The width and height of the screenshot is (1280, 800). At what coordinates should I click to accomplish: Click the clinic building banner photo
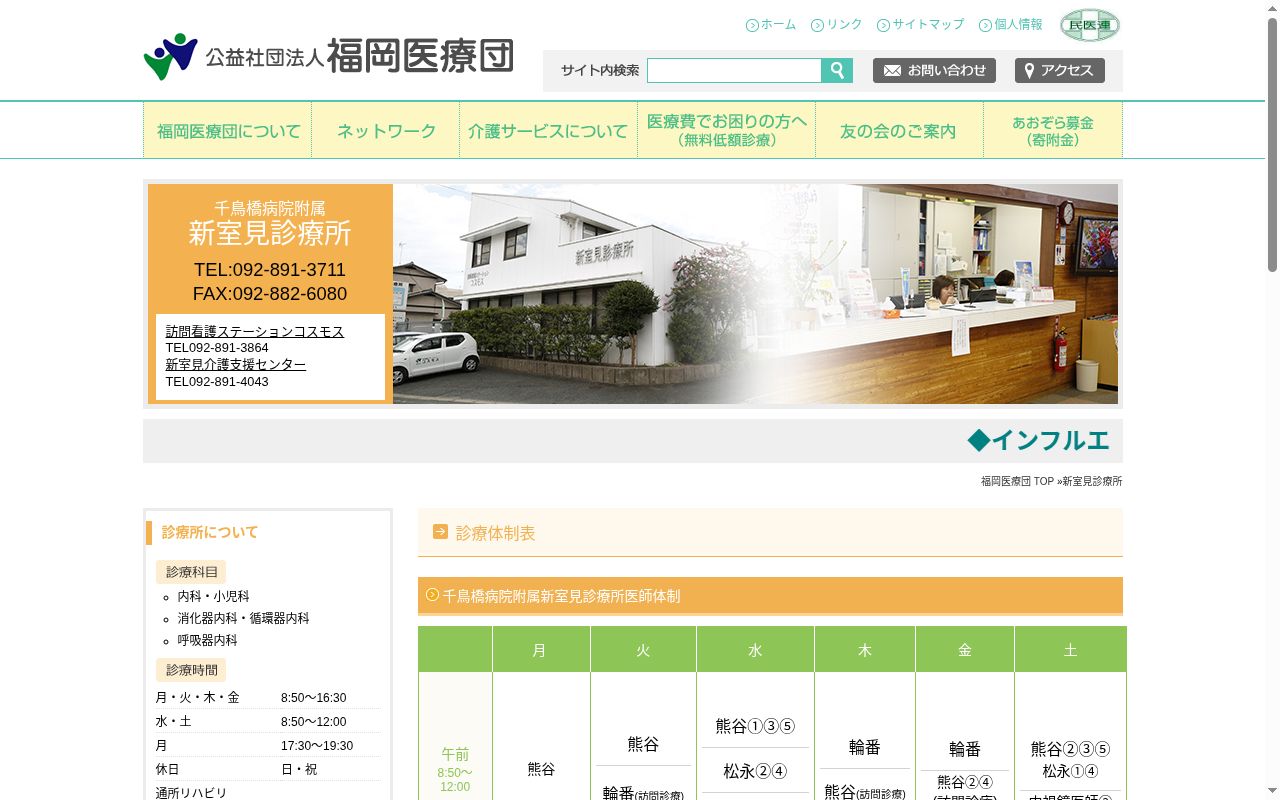755,294
